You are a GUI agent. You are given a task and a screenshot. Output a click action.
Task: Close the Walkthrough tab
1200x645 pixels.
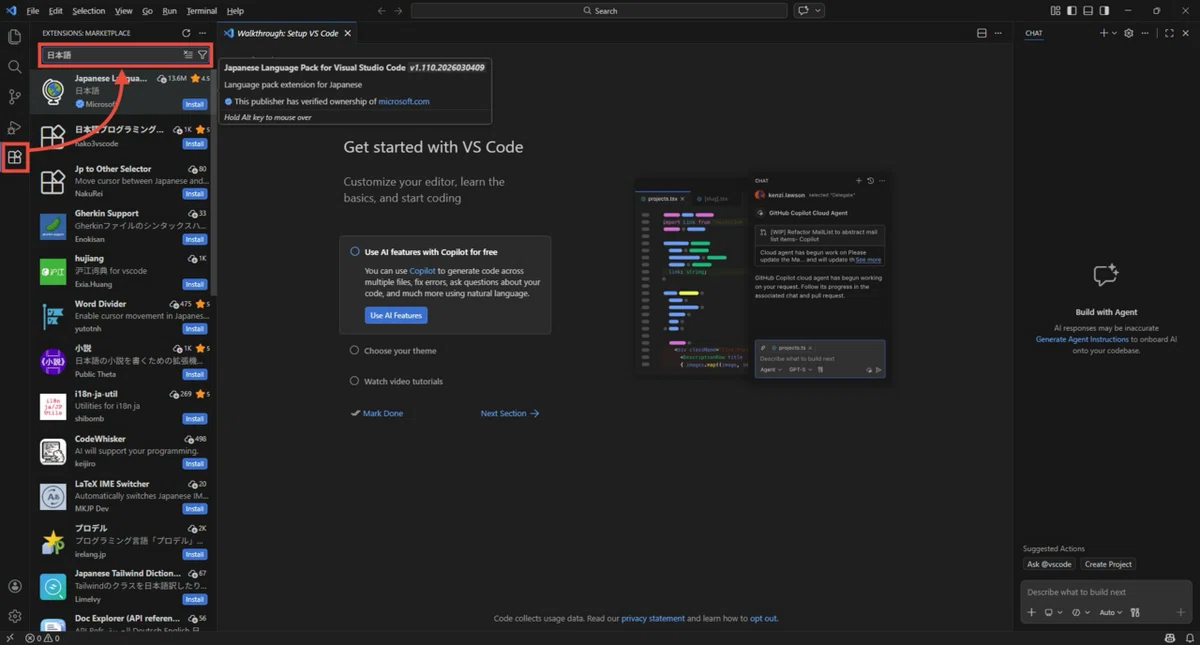pyautogui.click(x=348, y=33)
